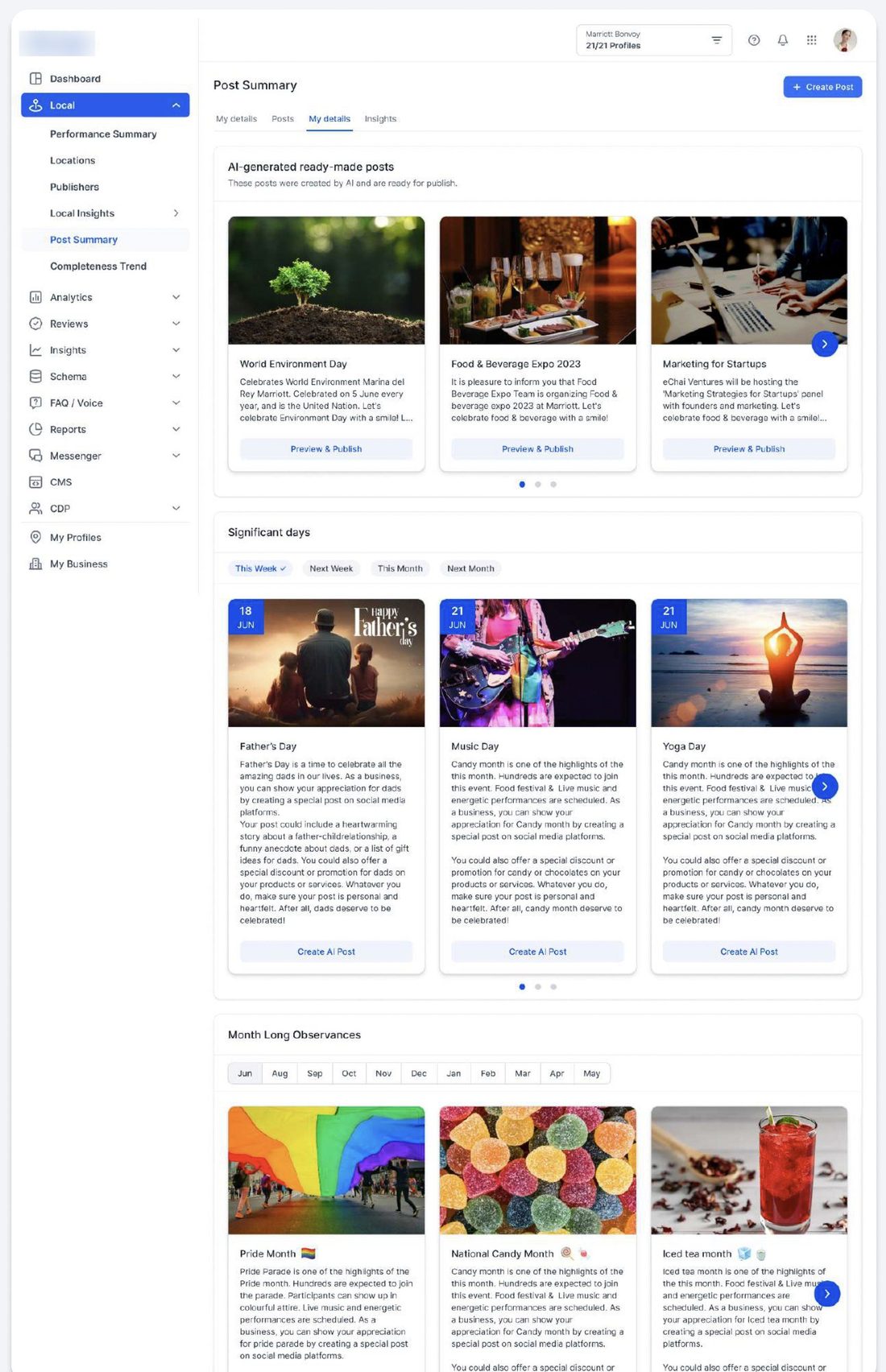Expand the Reviews menu chevron

click(x=176, y=324)
